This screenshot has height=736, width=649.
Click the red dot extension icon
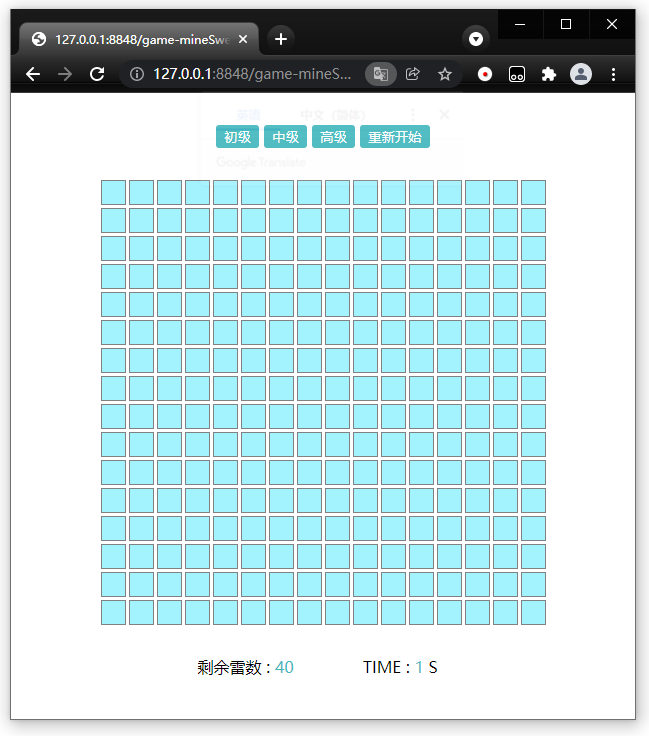(485, 74)
